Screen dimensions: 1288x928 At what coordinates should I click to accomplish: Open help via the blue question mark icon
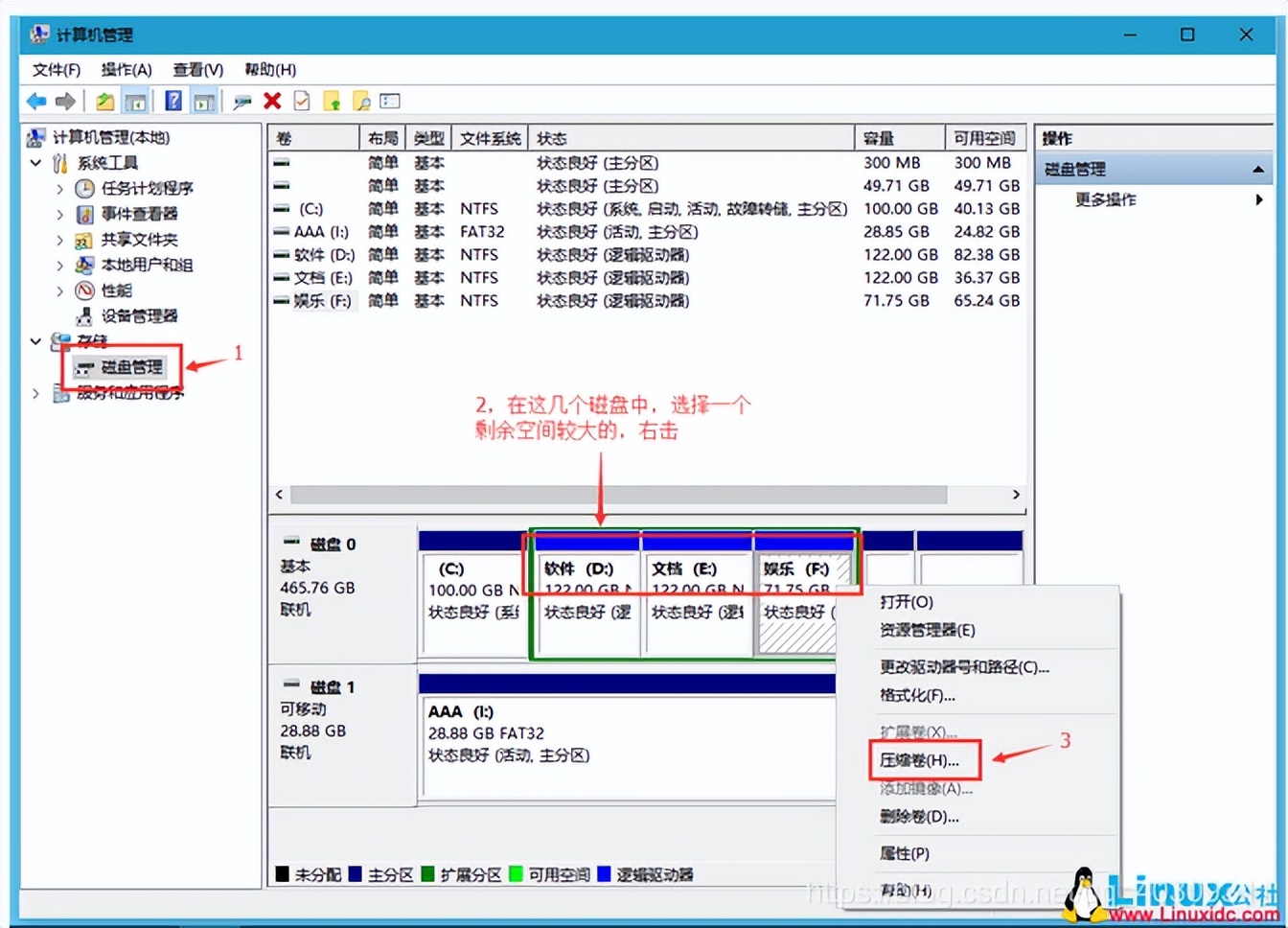(x=174, y=101)
